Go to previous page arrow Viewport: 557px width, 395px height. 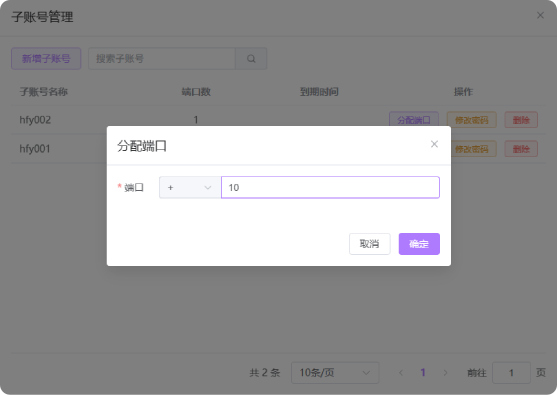pos(401,373)
